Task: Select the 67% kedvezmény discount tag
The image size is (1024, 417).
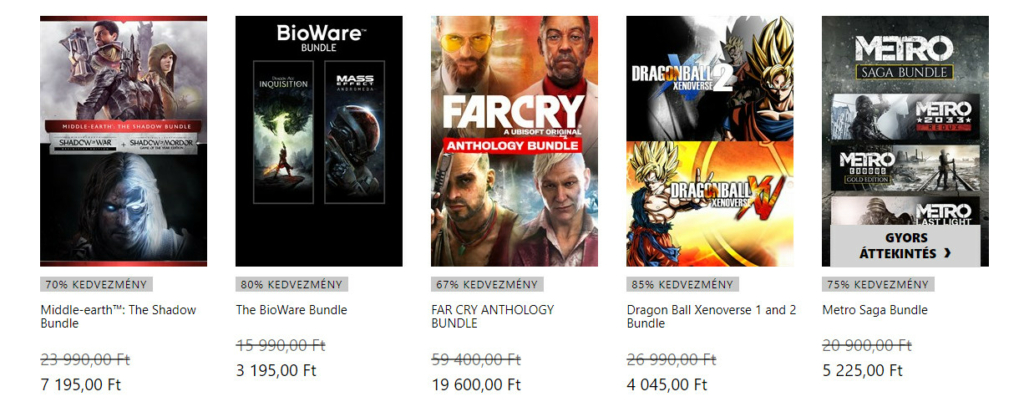Action: pyautogui.click(x=487, y=285)
